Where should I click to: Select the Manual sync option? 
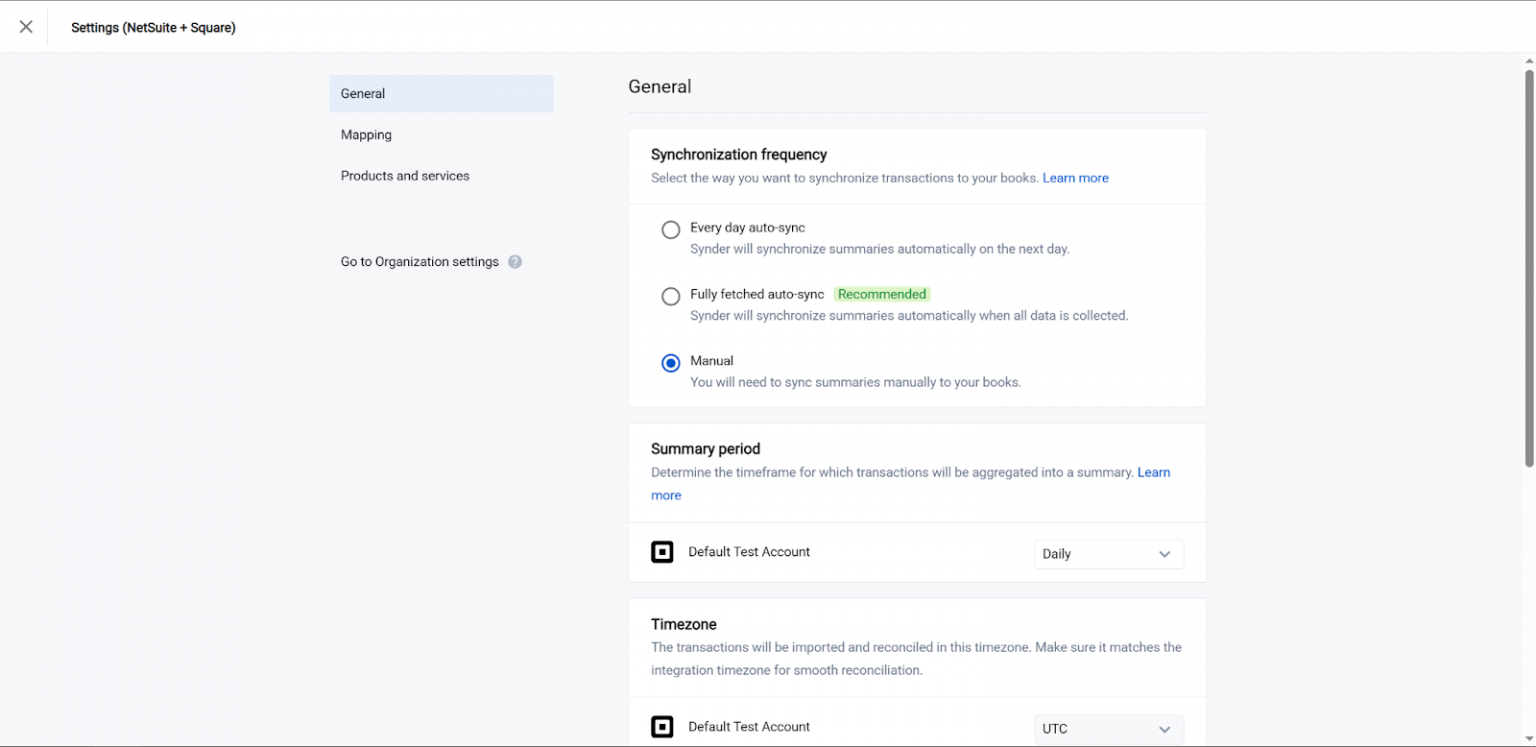[670, 363]
